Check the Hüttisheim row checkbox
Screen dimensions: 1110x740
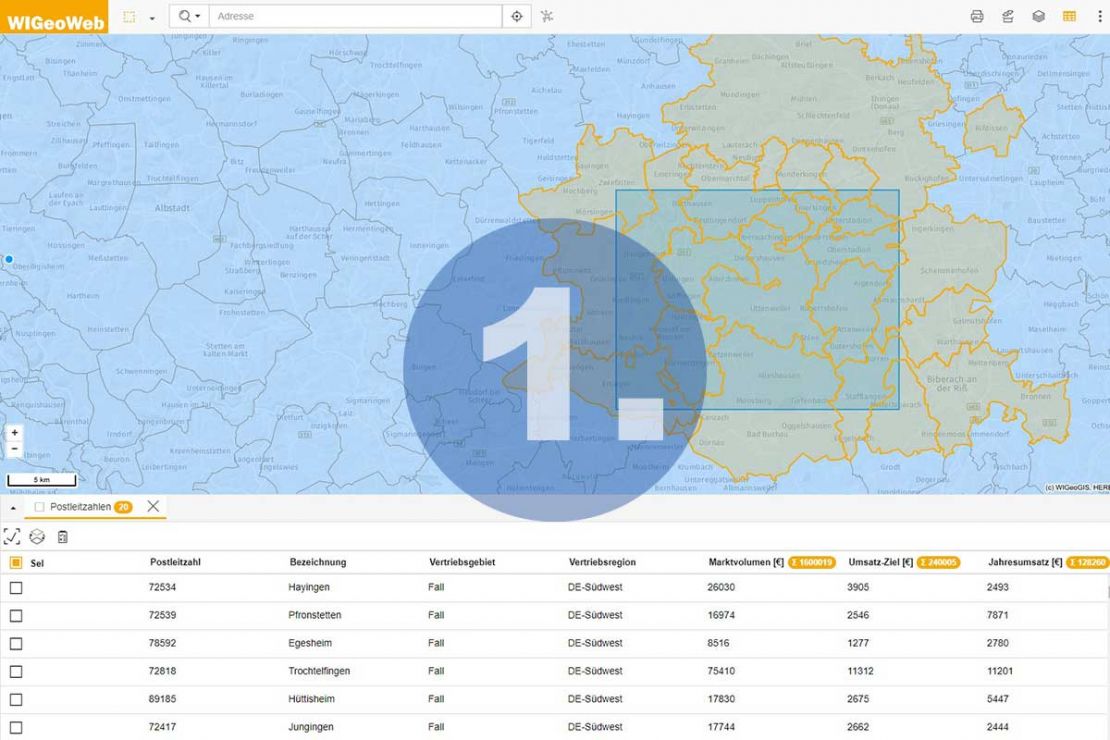tap(16, 700)
